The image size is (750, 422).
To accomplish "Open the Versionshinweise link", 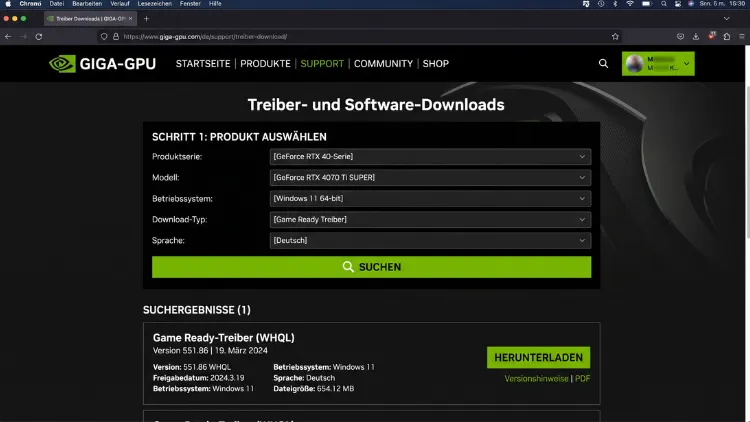I will (536, 378).
